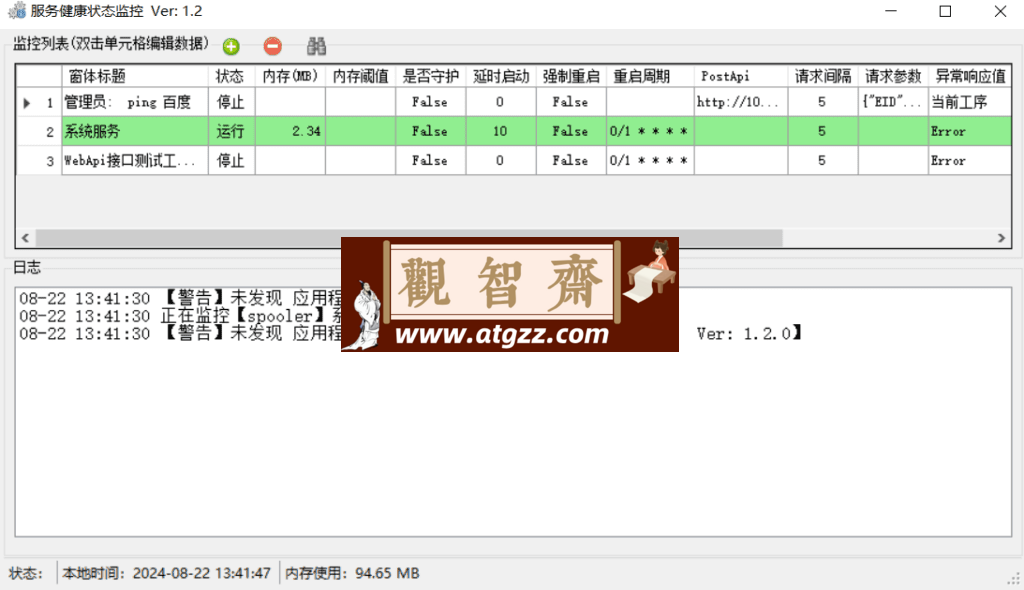This screenshot has height=590, width=1024.
Task: Select the row 1 current-row arrow indicator
Action: (x=27, y=103)
